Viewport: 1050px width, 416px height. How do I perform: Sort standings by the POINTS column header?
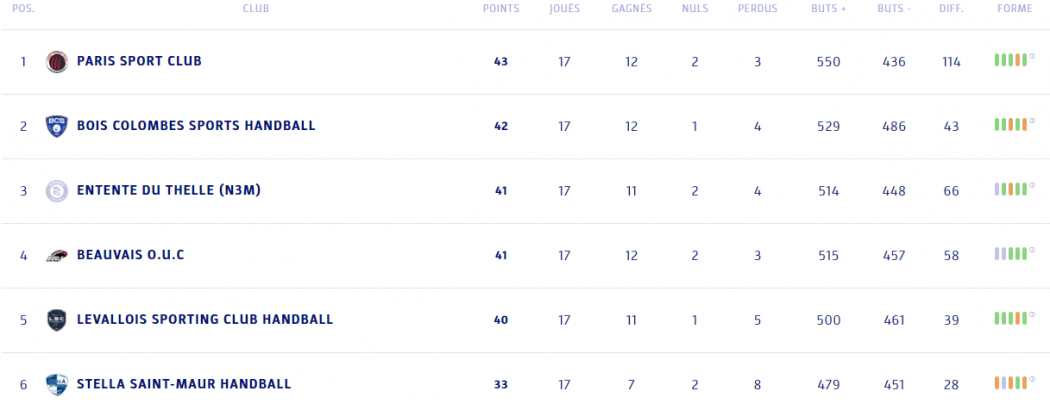(x=501, y=9)
